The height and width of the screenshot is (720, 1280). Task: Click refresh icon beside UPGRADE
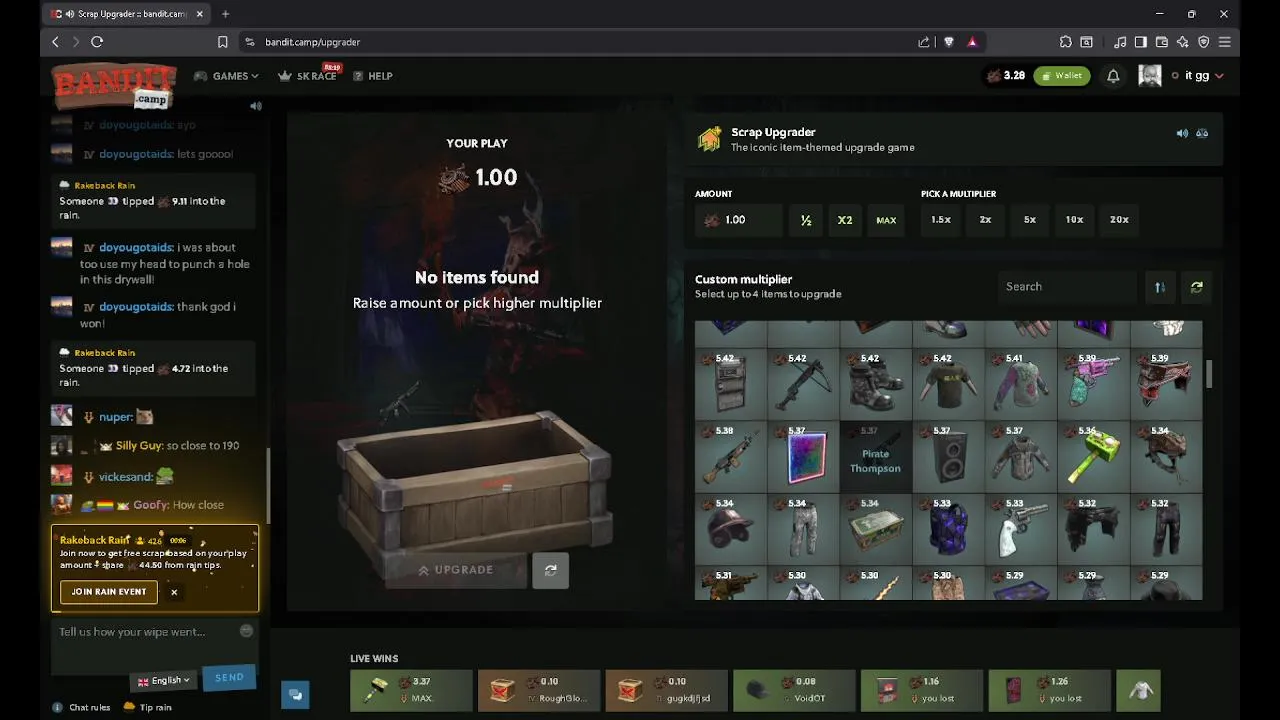550,570
